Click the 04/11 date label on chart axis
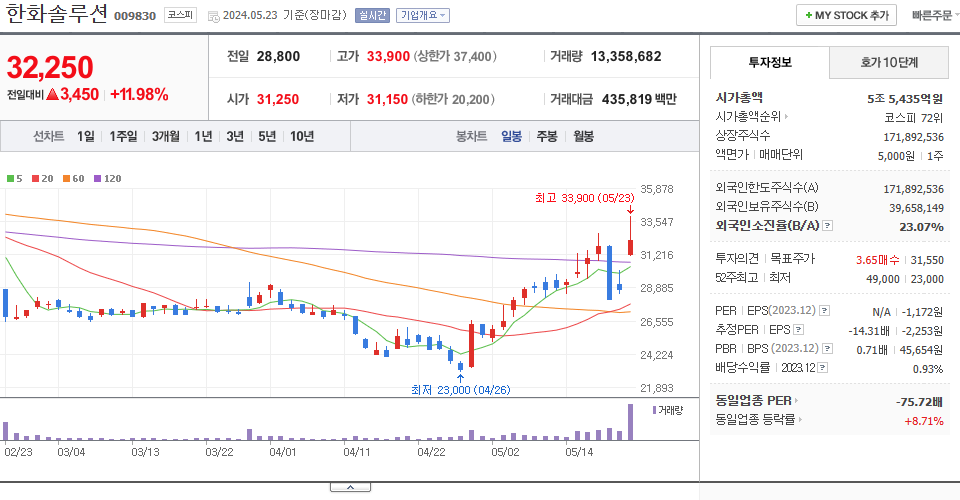 pos(356,452)
